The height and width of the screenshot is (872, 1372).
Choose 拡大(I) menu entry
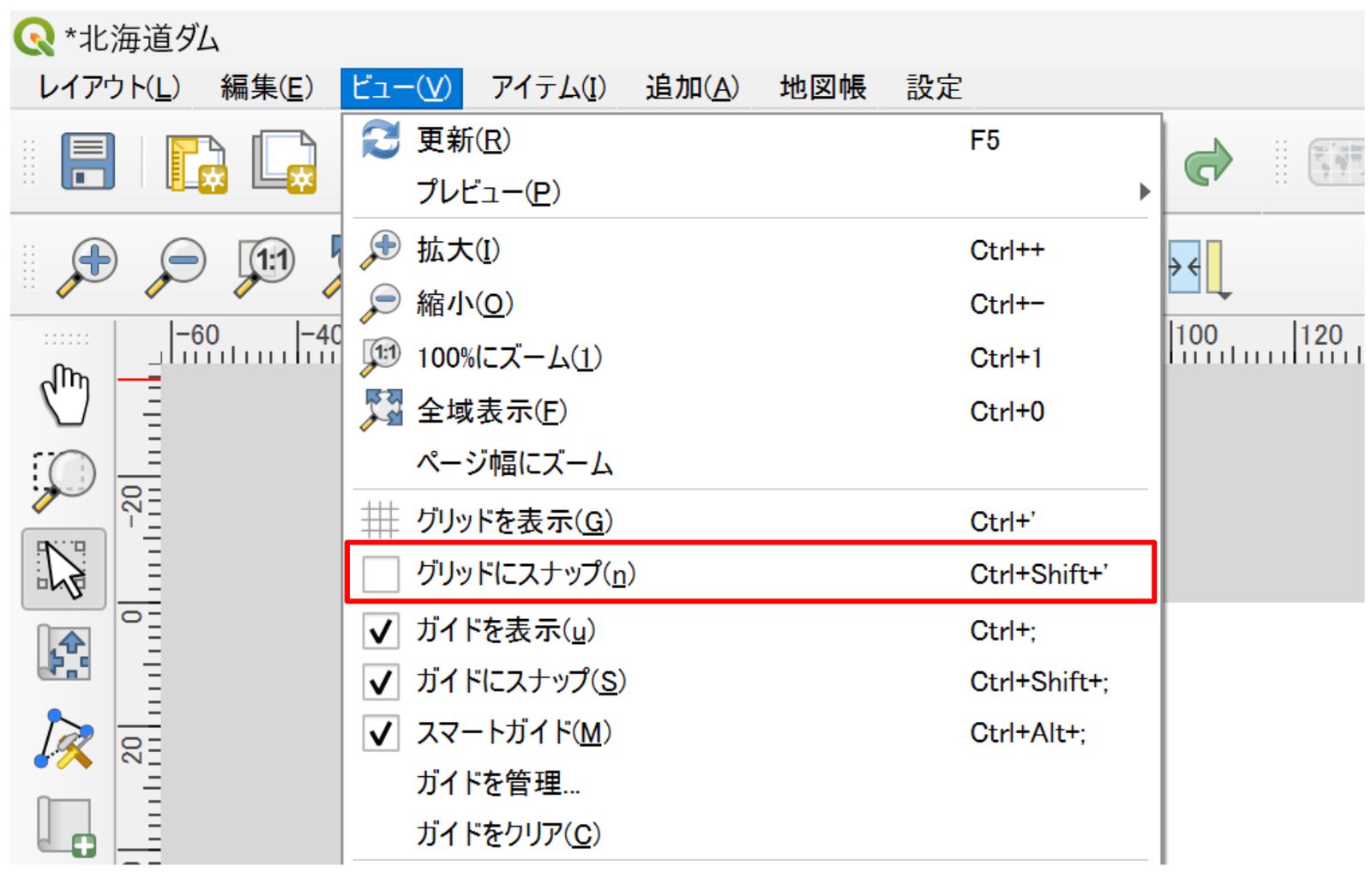click(x=749, y=250)
